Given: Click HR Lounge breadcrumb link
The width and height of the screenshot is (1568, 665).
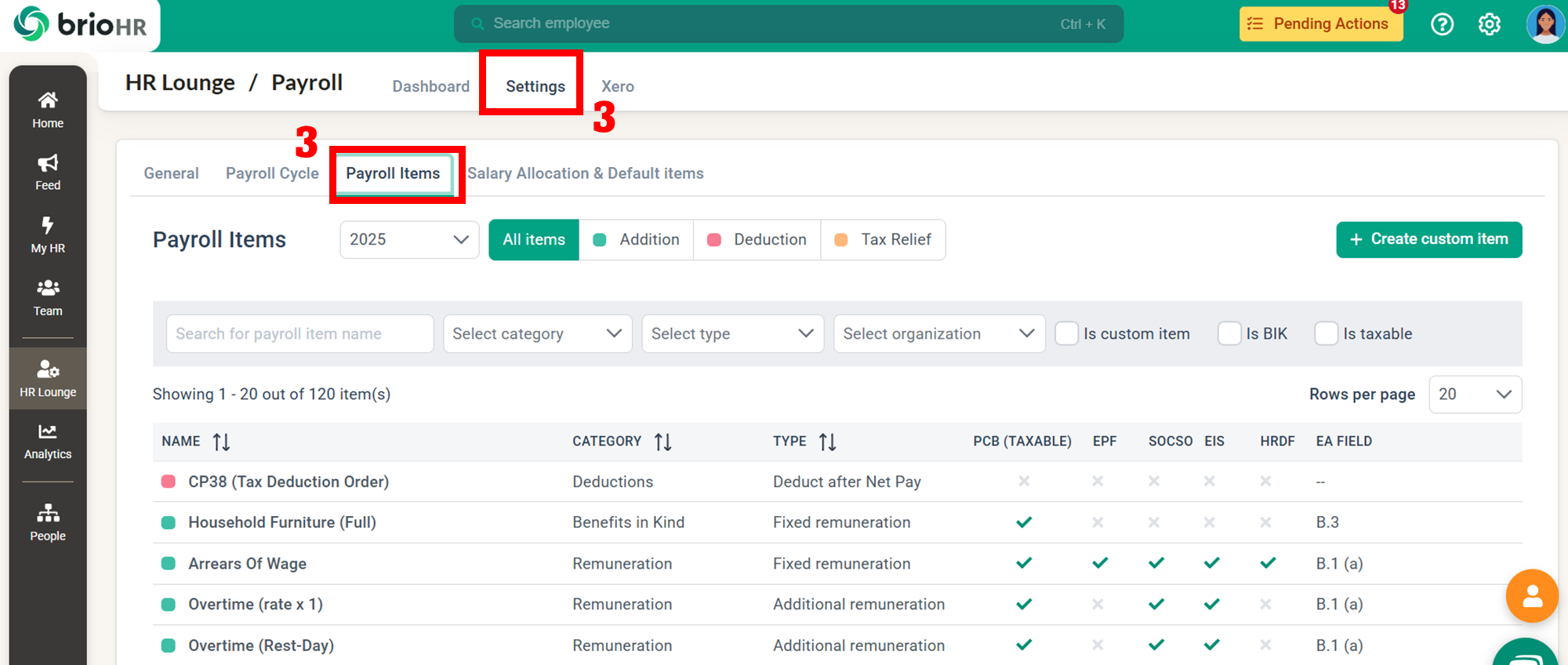Looking at the screenshot, I should tap(180, 82).
